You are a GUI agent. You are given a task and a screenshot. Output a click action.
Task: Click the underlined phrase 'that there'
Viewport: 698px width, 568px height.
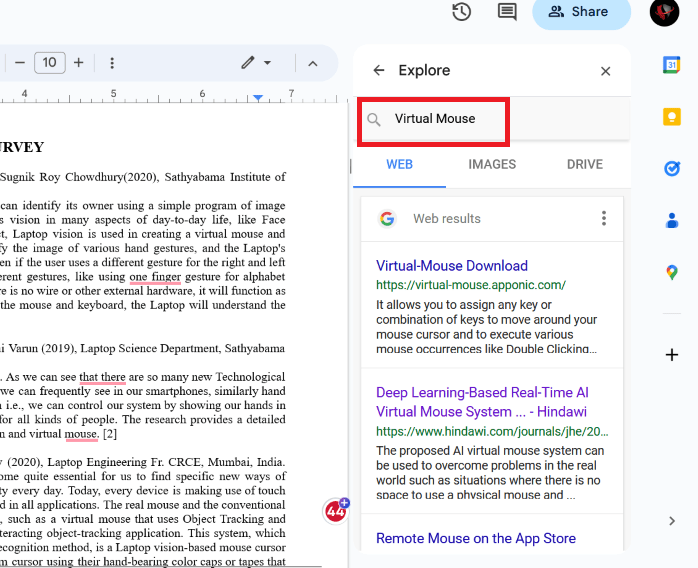[102, 377]
